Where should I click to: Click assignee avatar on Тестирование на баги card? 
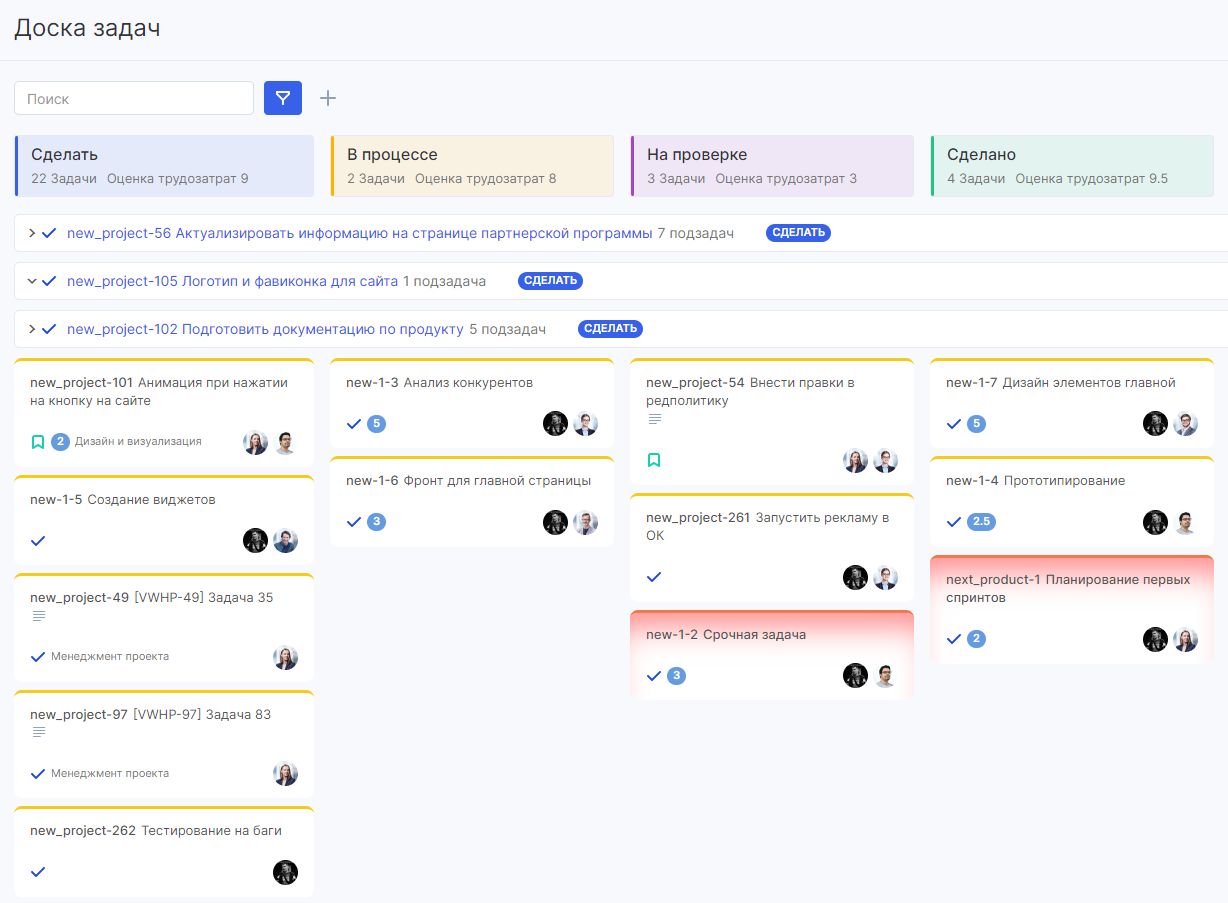click(x=285, y=872)
